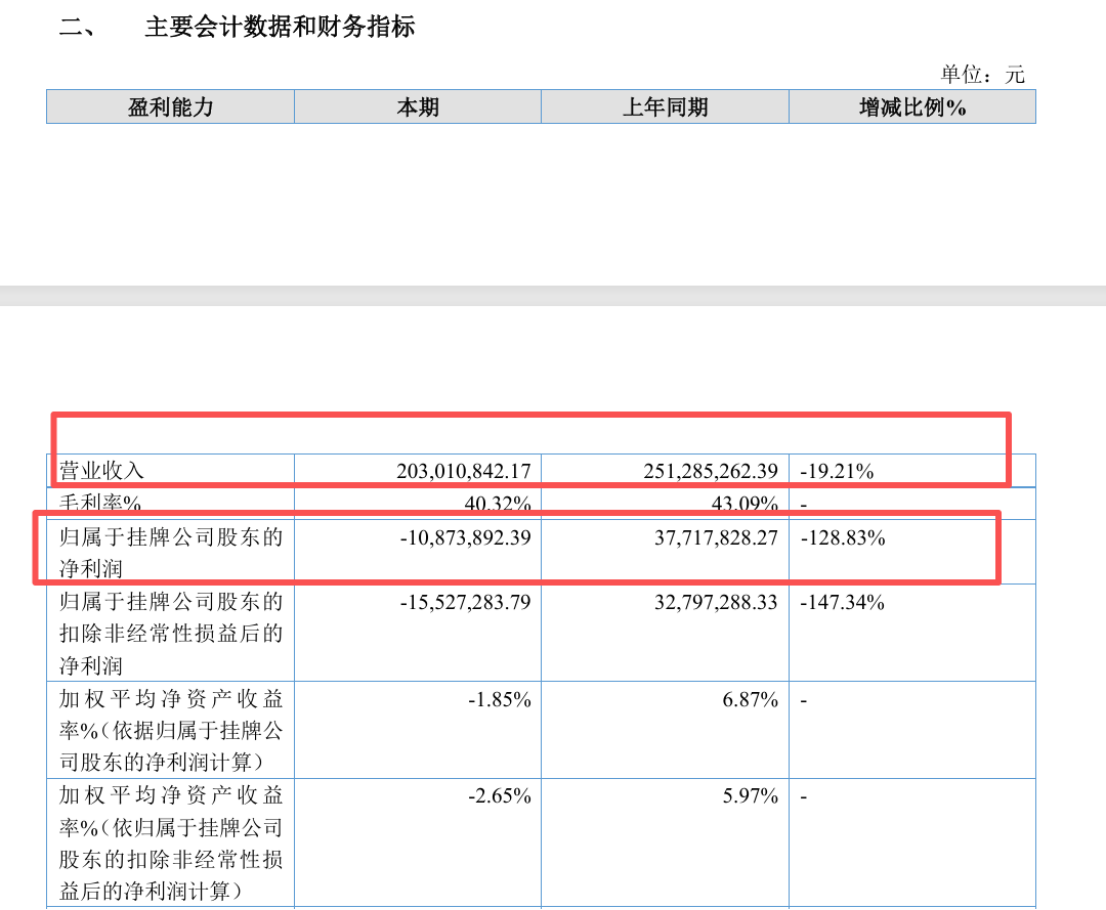The width and height of the screenshot is (1106, 910).
Task: Select the 盈利能力 column header
Action: [x=170, y=107]
